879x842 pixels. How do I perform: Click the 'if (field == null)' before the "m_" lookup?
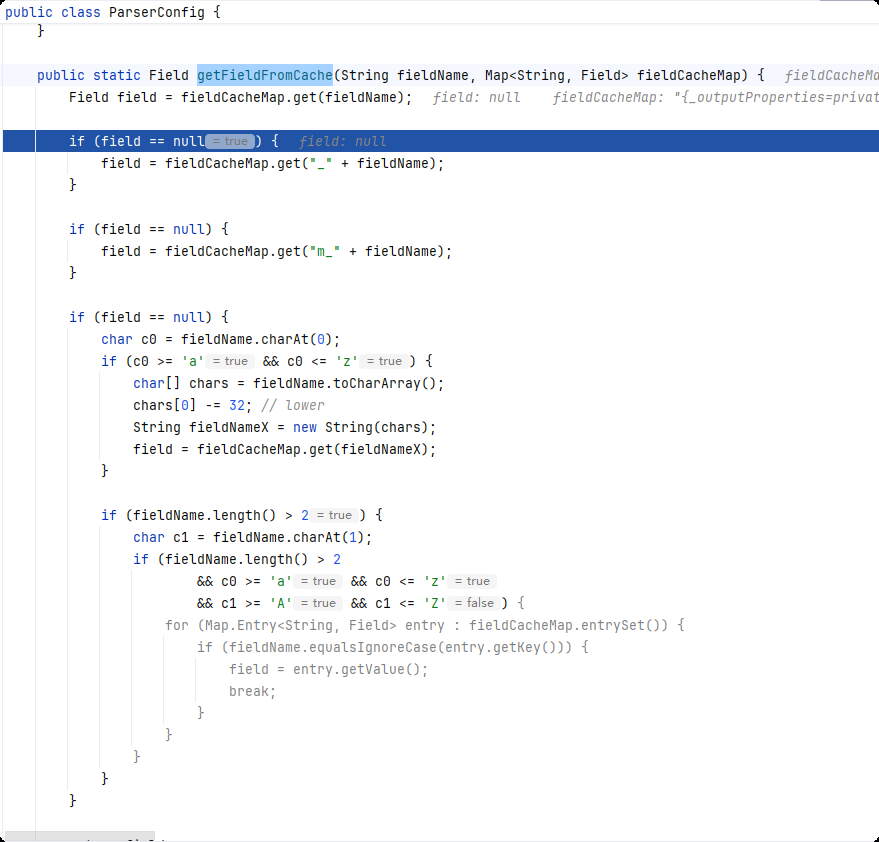[149, 229]
